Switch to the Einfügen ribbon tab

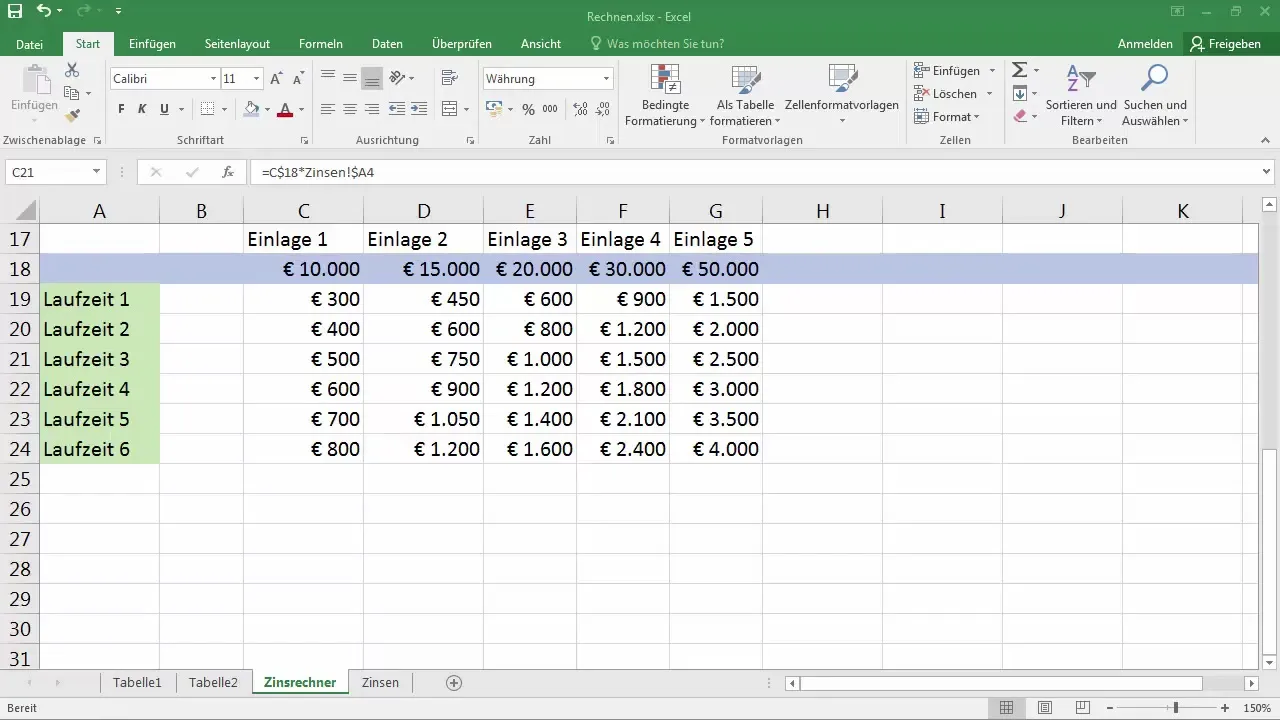(152, 44)
